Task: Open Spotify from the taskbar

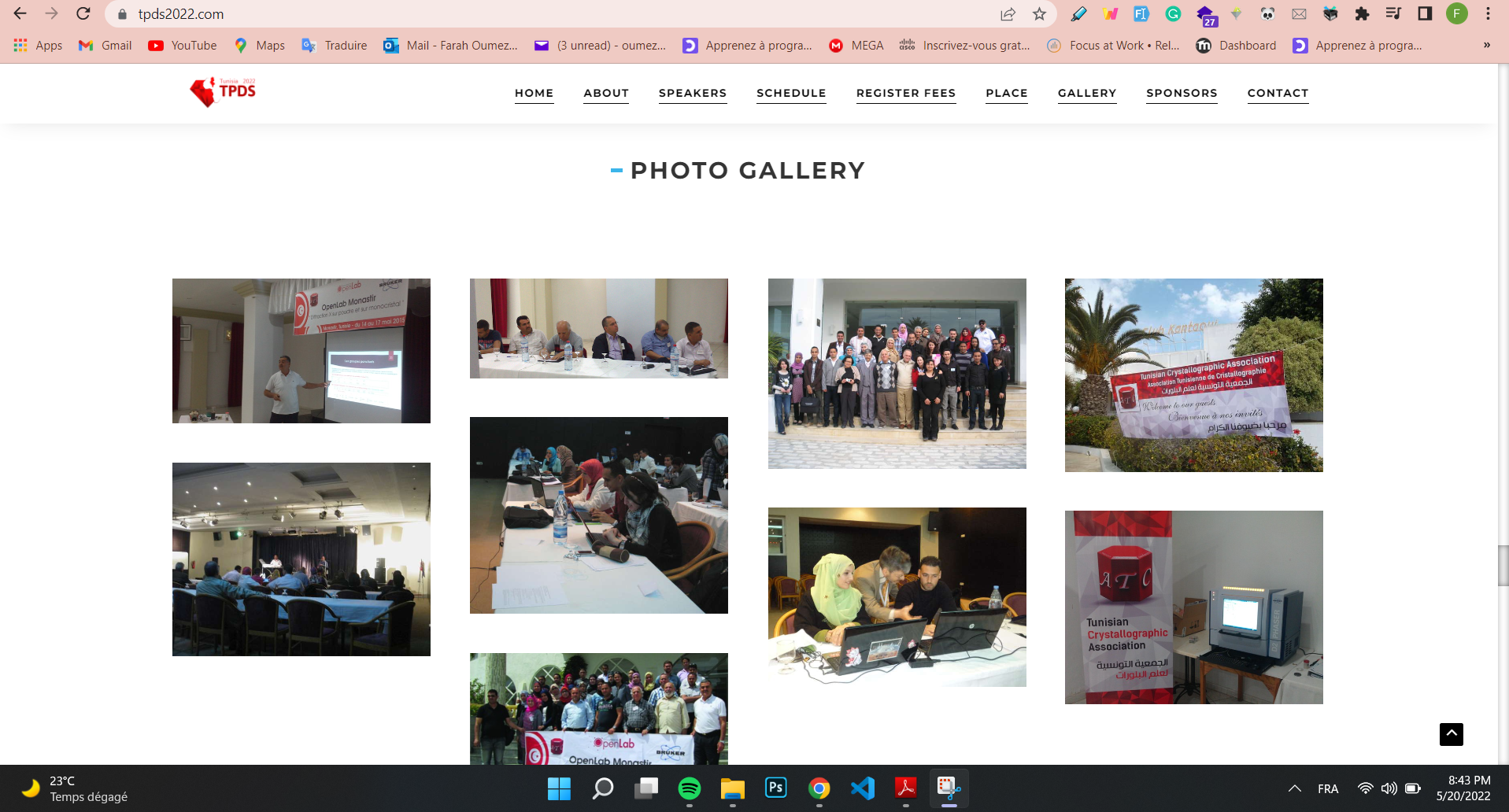Action: pyautogui.click(x=689, y=788)
